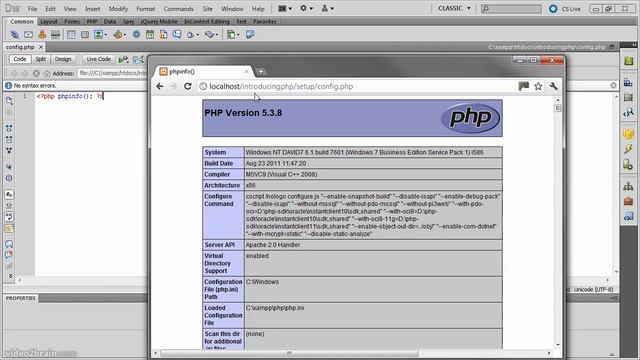The width and height of the screenshot is (640, 360).
Task: Switch to the InContext Editing insert tab
Action: pos(207,22)
